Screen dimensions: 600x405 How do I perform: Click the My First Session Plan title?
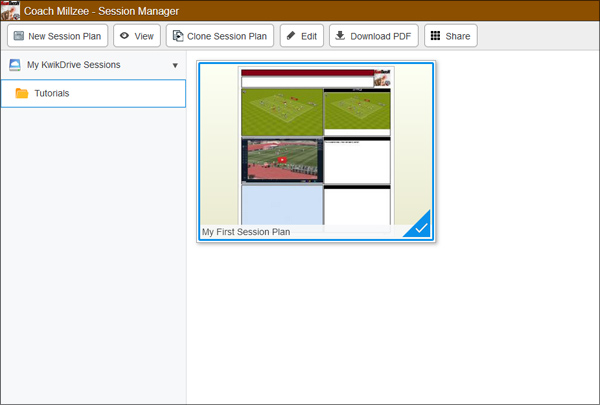[246, 232]
